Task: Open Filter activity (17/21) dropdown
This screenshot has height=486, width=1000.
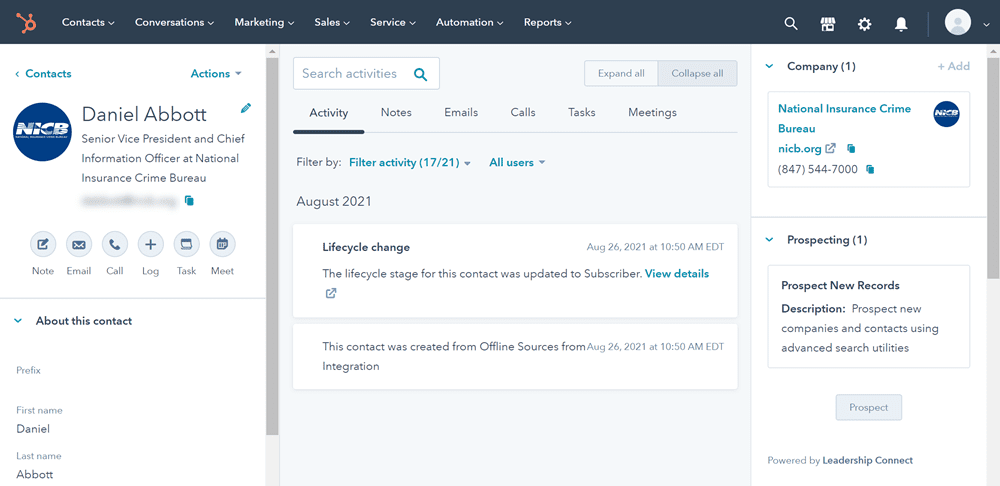Action: 409,163
